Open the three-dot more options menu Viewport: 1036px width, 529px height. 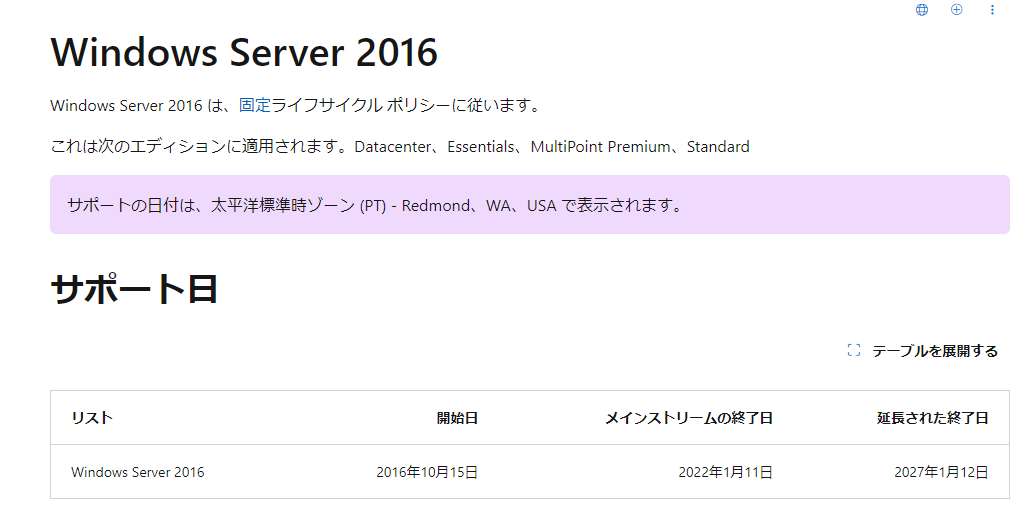(992, 10)
